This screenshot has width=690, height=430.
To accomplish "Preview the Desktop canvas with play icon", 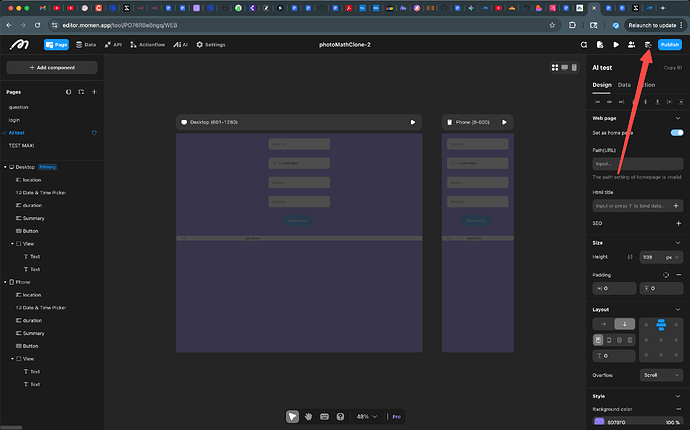I will pyautogui.click(x=412, y=123).
